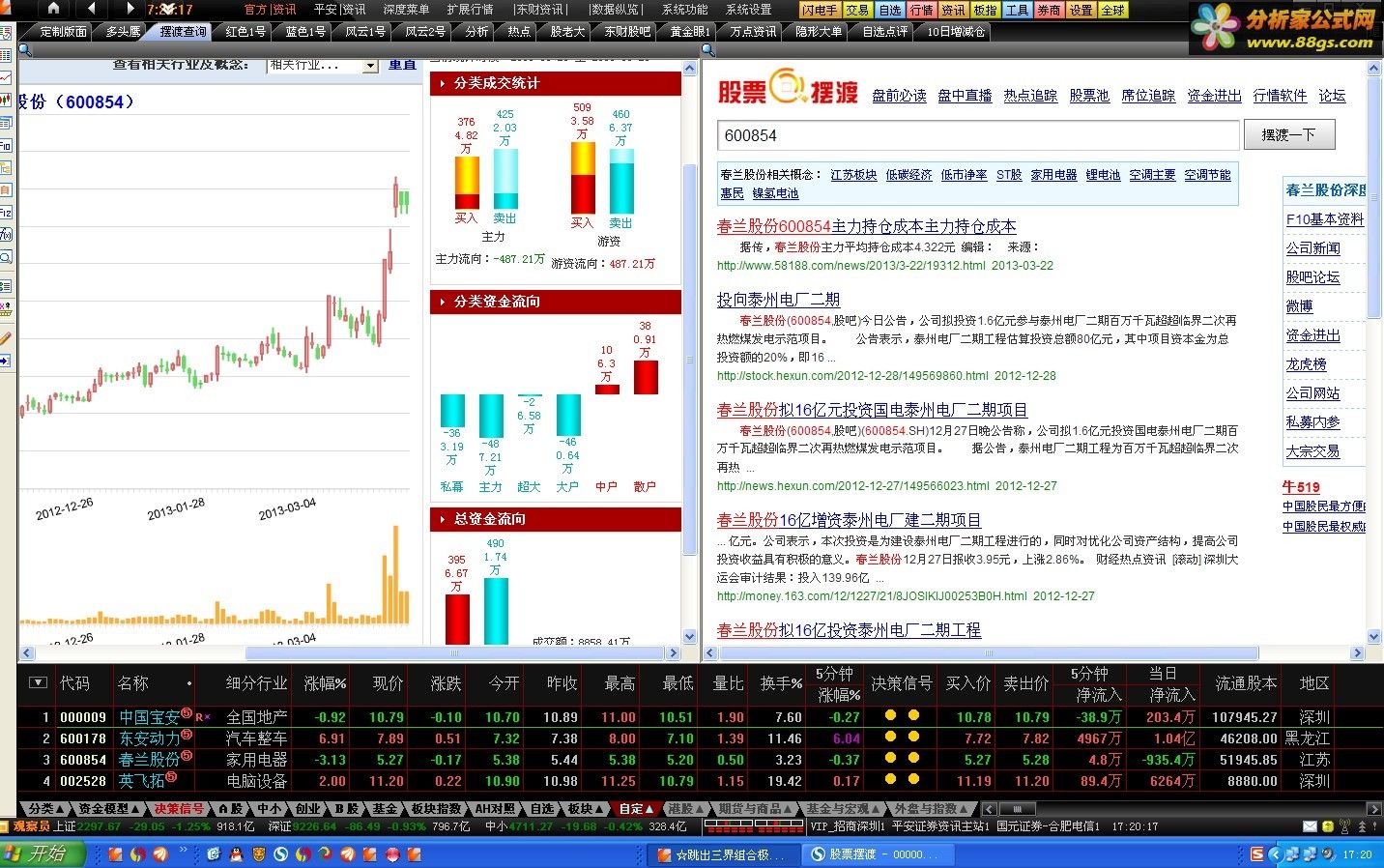The image size is (1384, 868).
Task: Open the trend line chart sidebar icon
Action: coord(6,77)
